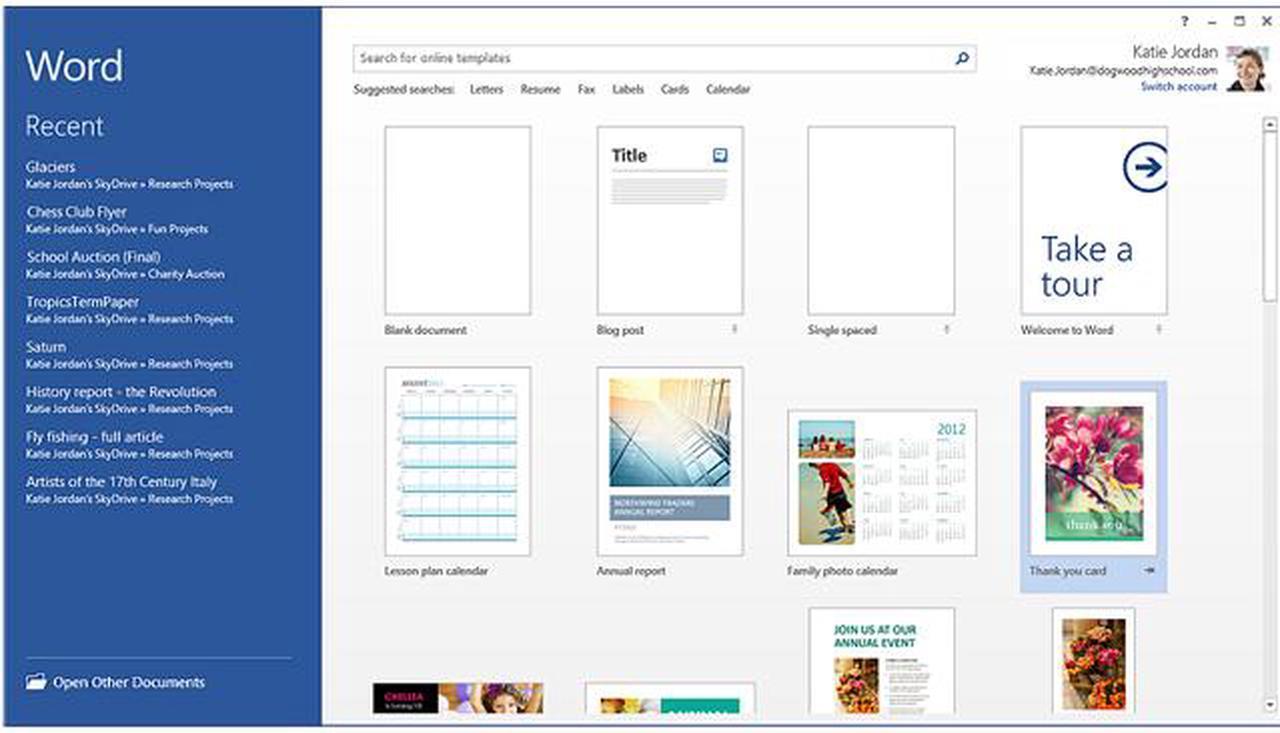Open the Take a tour template
The height and width of the screenshot is (733, 1280).
pyautogui.click(x=1094, y=220)
